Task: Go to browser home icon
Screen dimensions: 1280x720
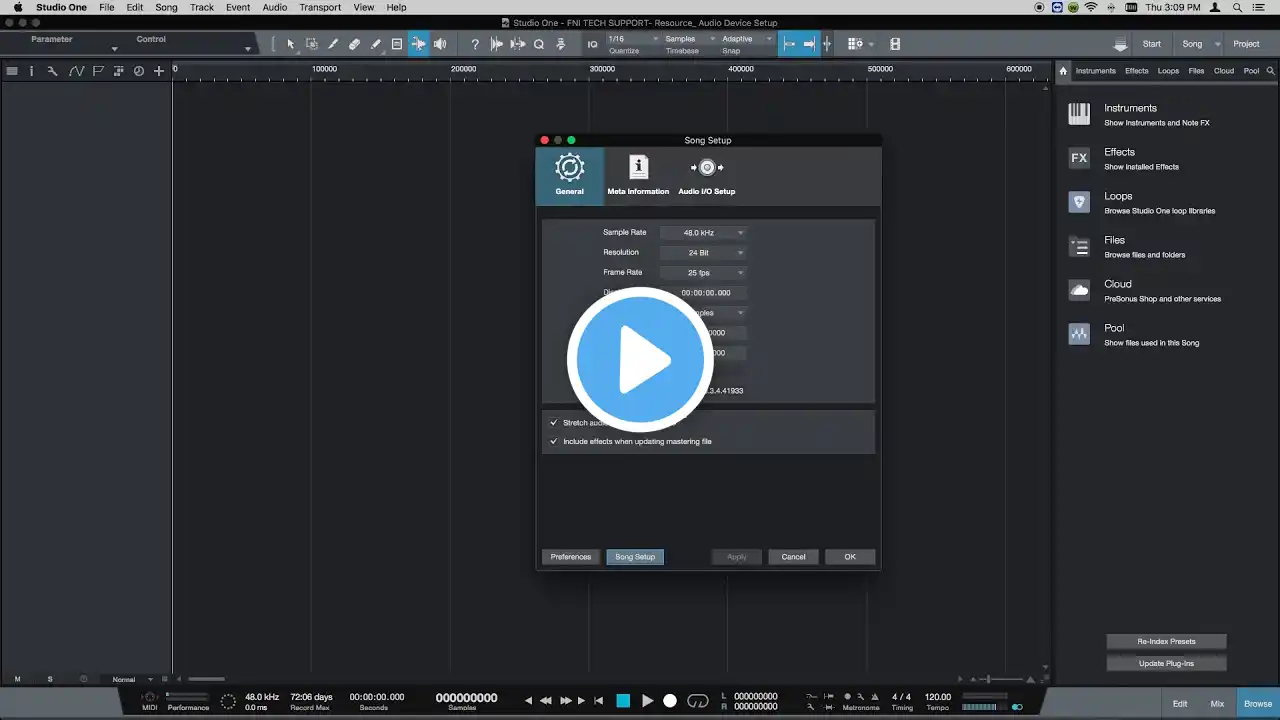Action: (x=1063, y=71)
